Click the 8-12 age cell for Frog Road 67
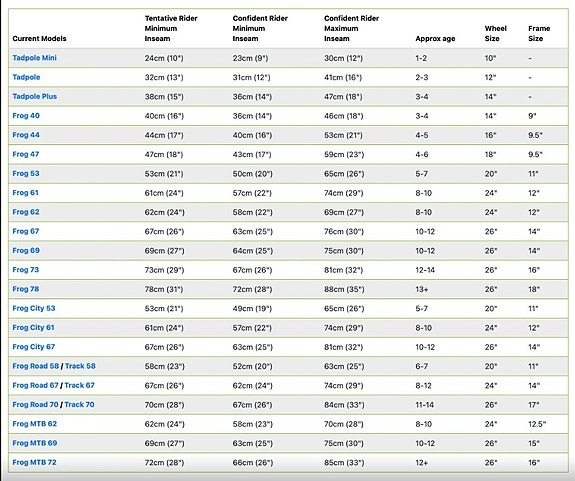The width and height of the screenshot is (575, 481). [423, 385]
